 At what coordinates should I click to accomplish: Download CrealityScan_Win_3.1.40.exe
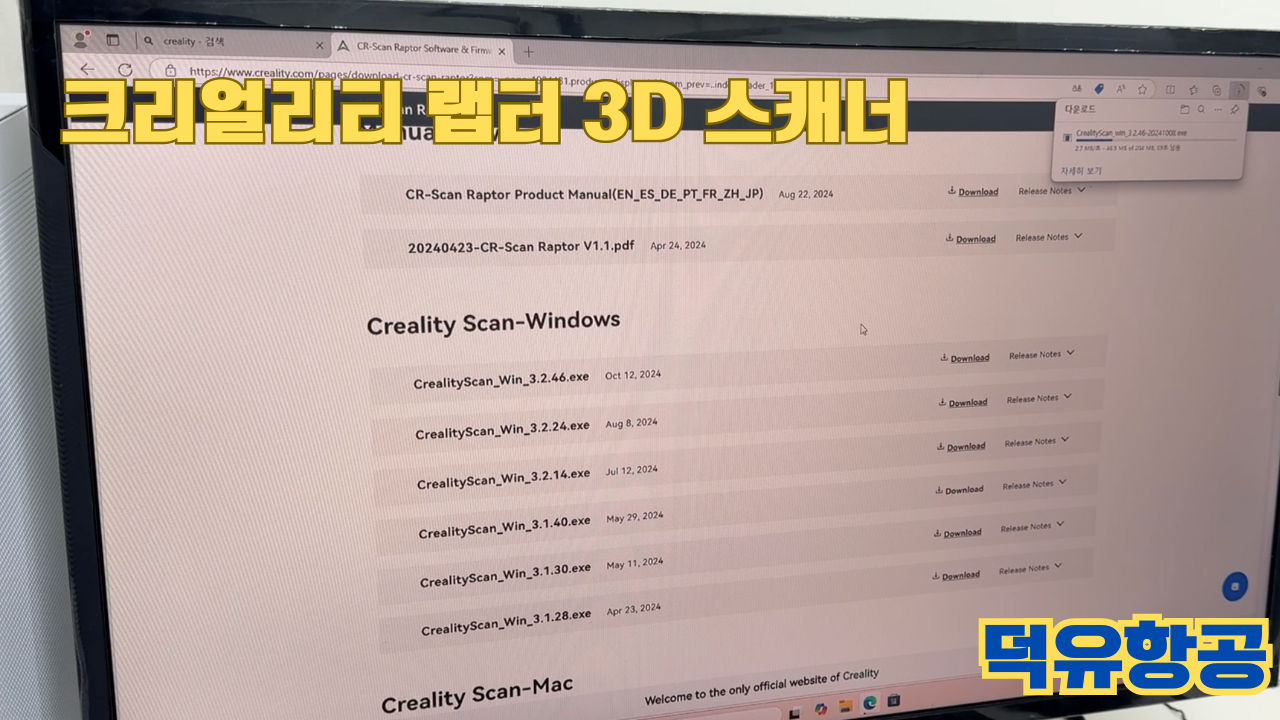tap(959, 489)
